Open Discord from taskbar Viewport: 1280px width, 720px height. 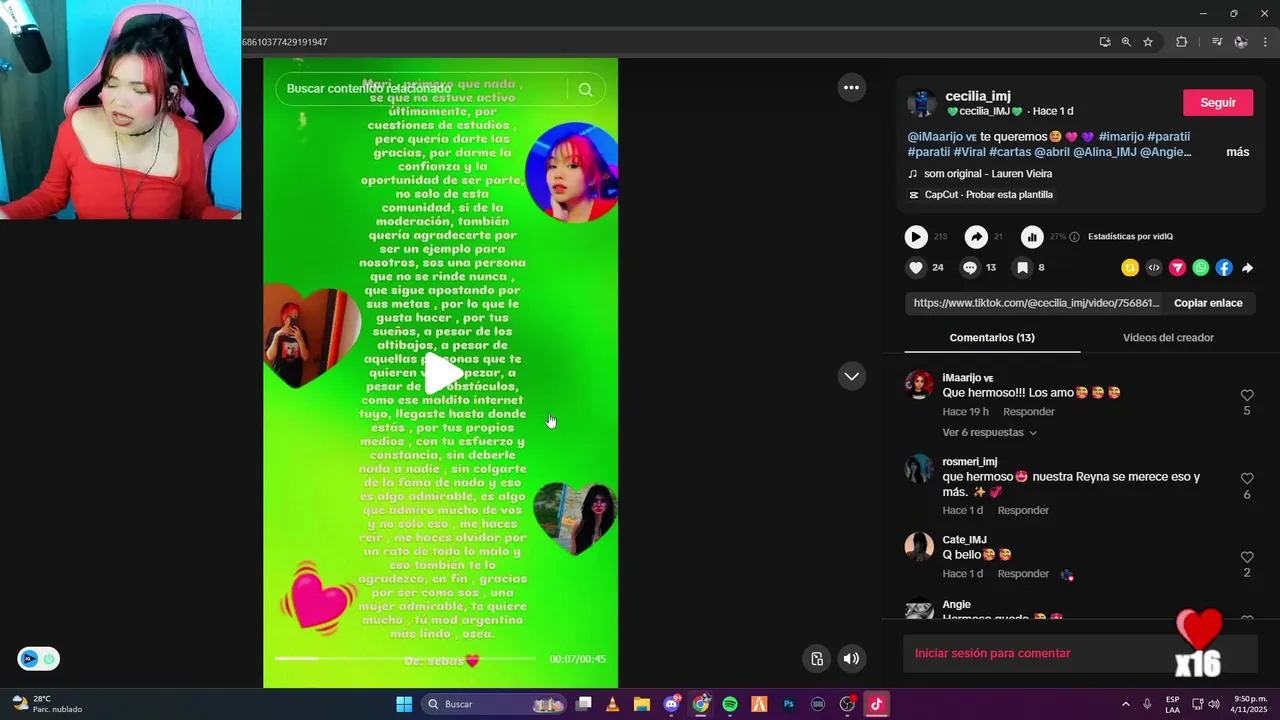tap(671, 704)
